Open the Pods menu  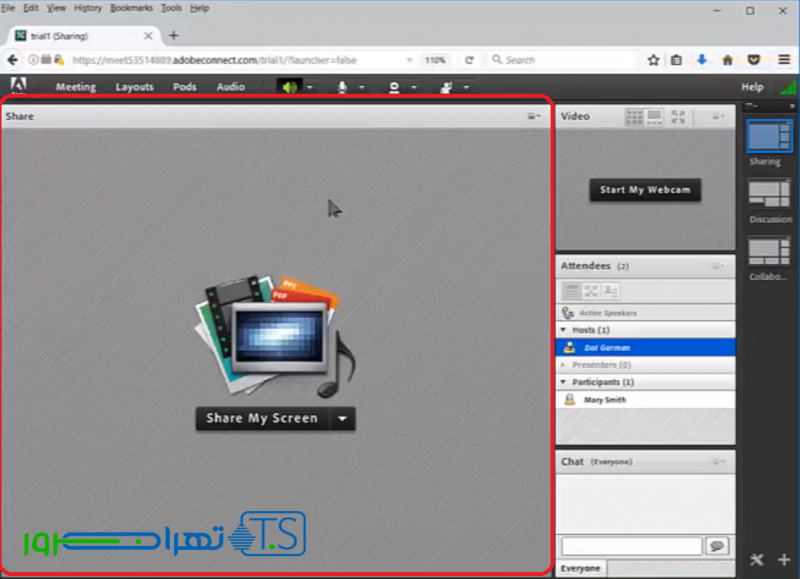(185, 87)
